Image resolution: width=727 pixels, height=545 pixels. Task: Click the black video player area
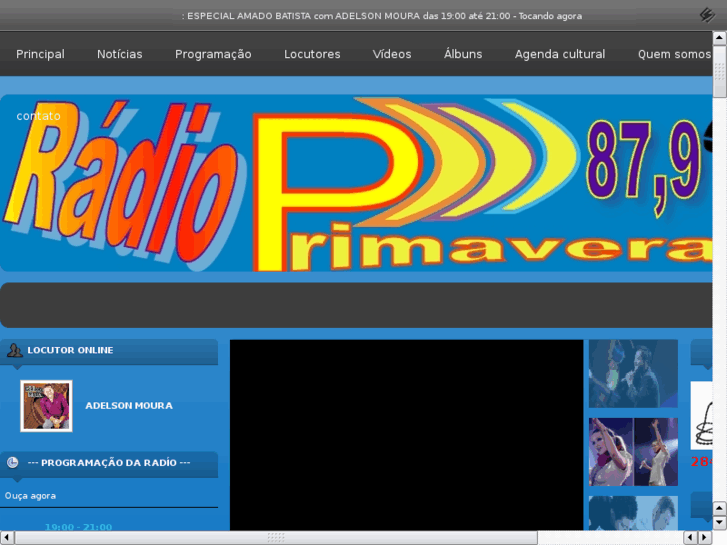point(407,435)
